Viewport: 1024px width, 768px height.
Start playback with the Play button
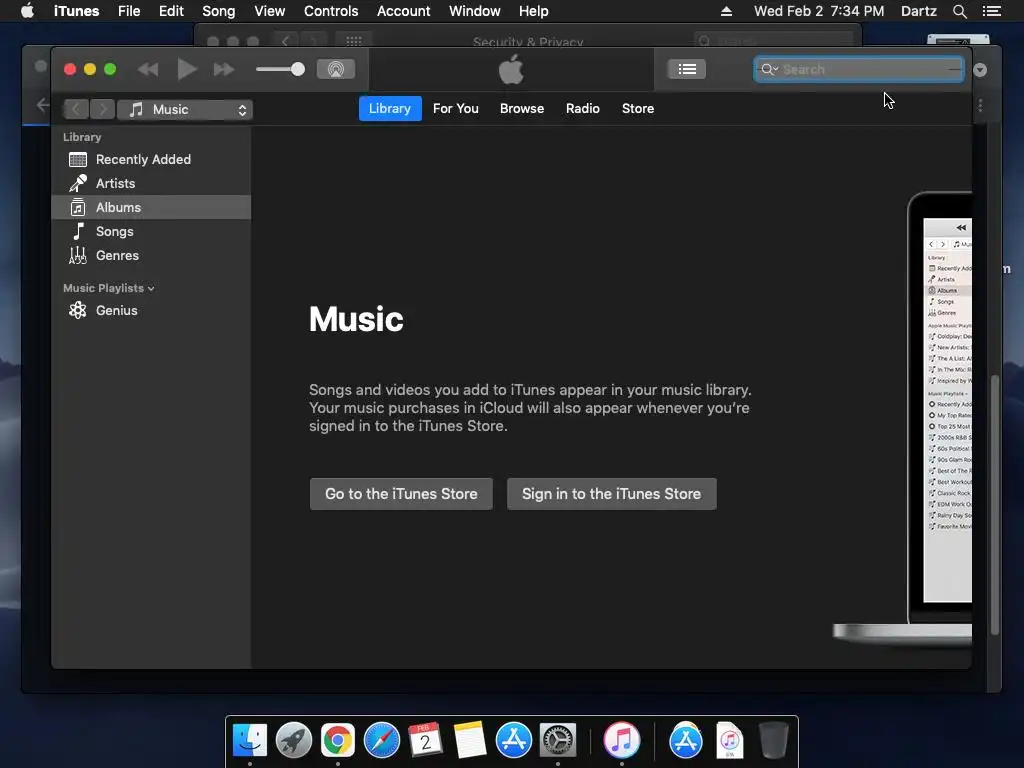187,69
